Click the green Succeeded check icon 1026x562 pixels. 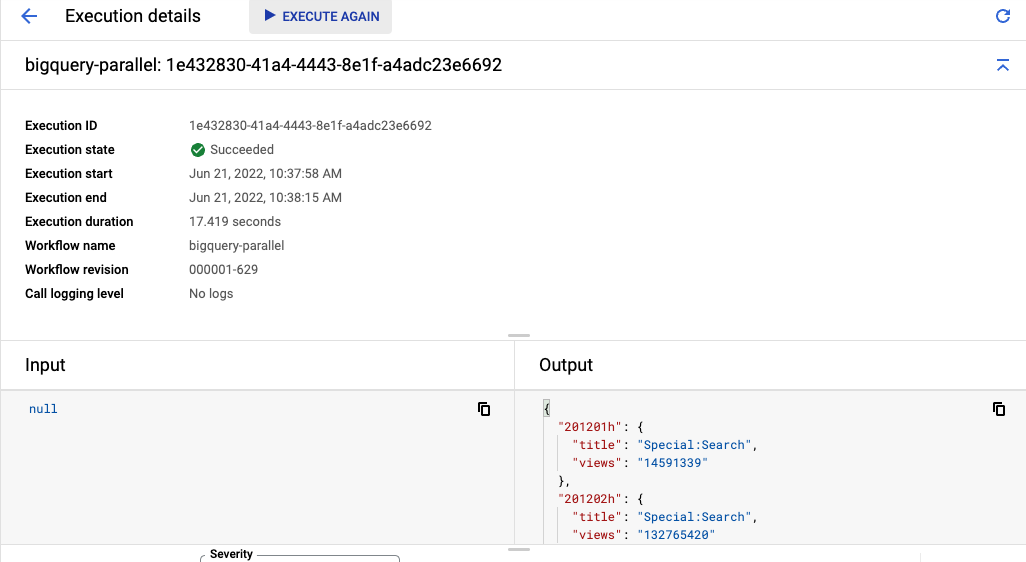[197, 150]
